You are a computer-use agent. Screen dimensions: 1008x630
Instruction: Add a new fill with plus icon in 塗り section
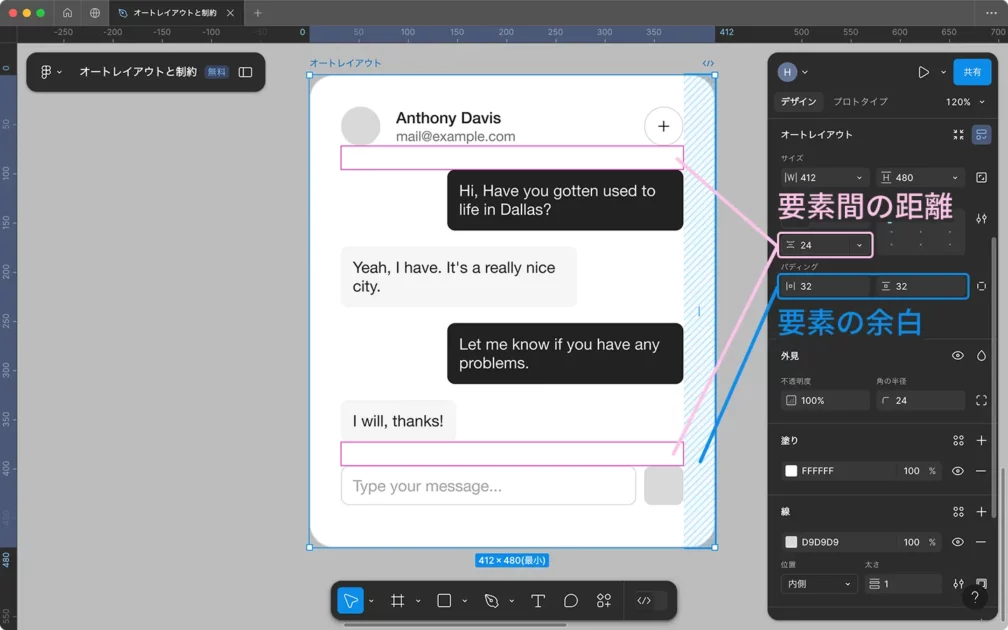coord(981,440)
